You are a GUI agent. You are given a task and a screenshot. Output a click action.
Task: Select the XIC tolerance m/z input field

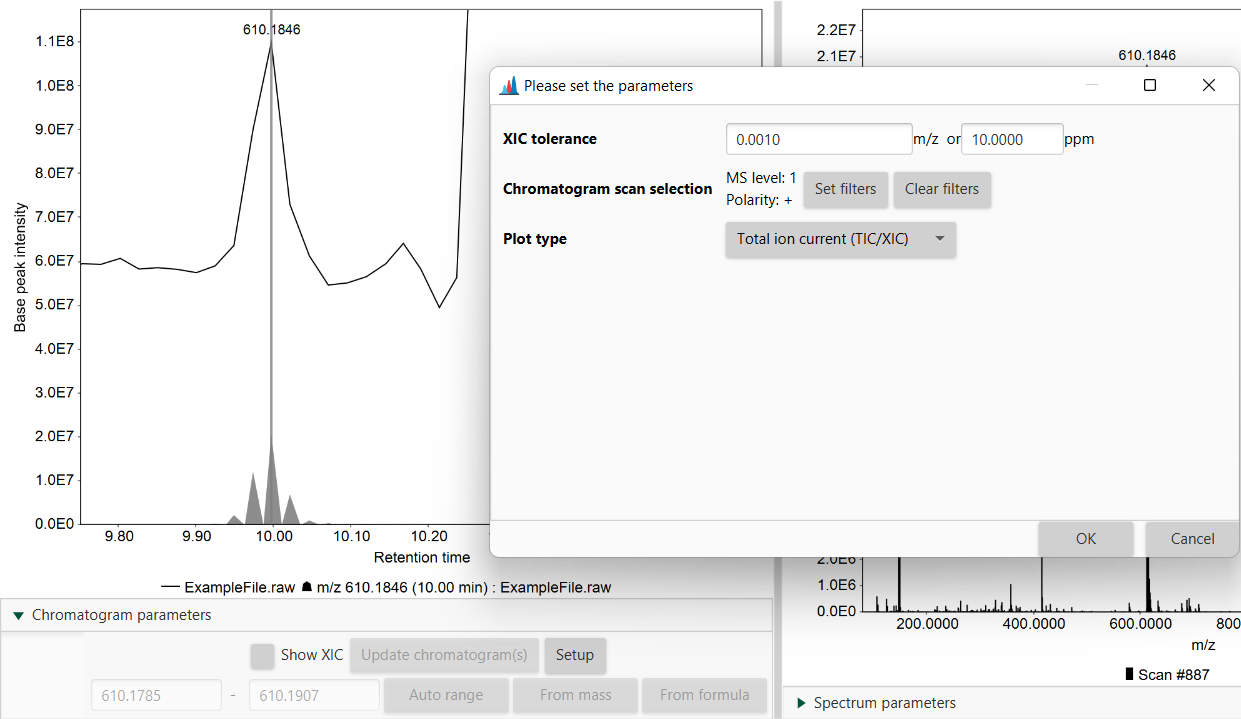[x=818, y=138]
